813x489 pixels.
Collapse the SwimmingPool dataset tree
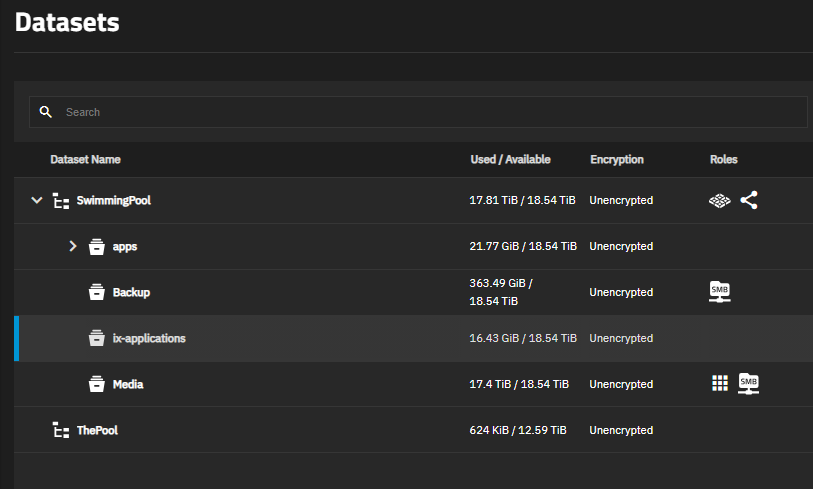pos(36,200)
